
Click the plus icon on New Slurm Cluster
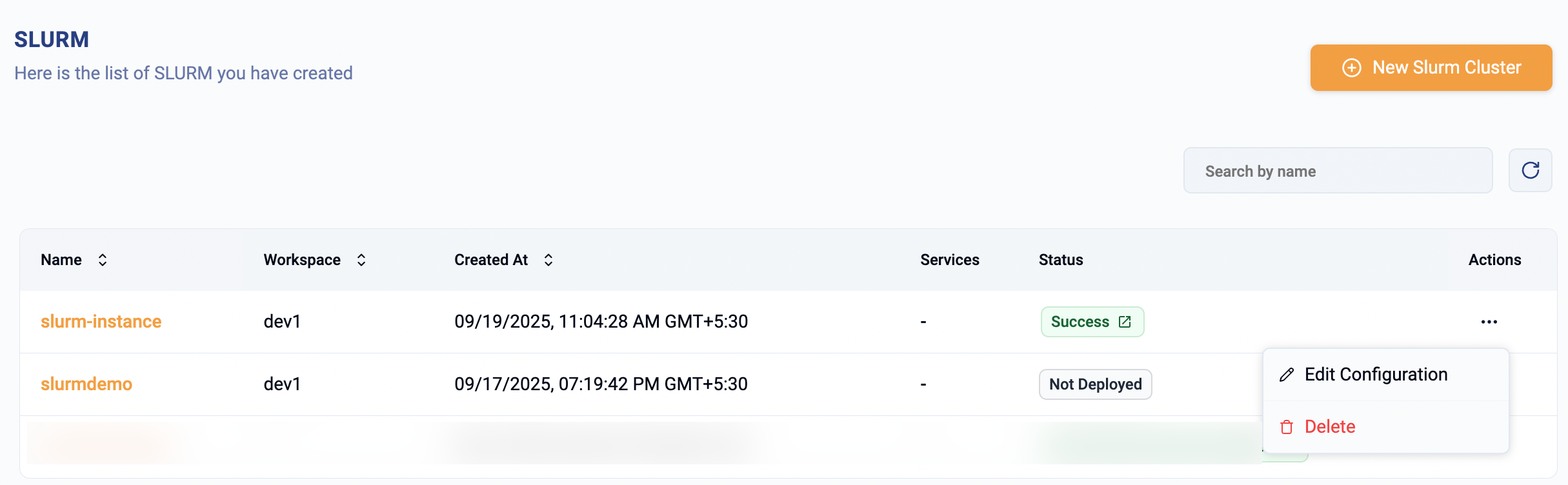[x=1351, y=68]
